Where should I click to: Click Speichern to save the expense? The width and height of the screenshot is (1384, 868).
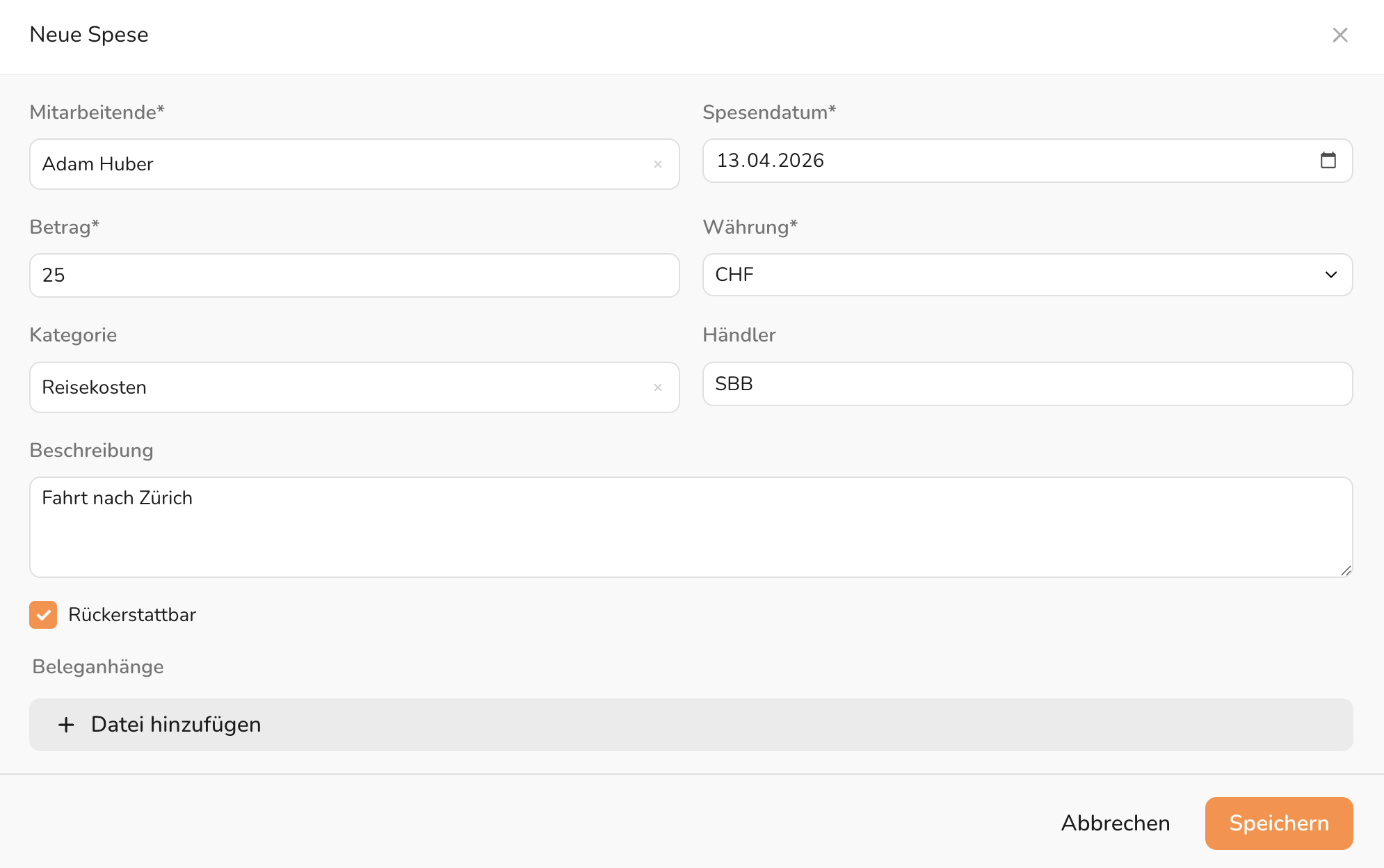pos(1278,823)
